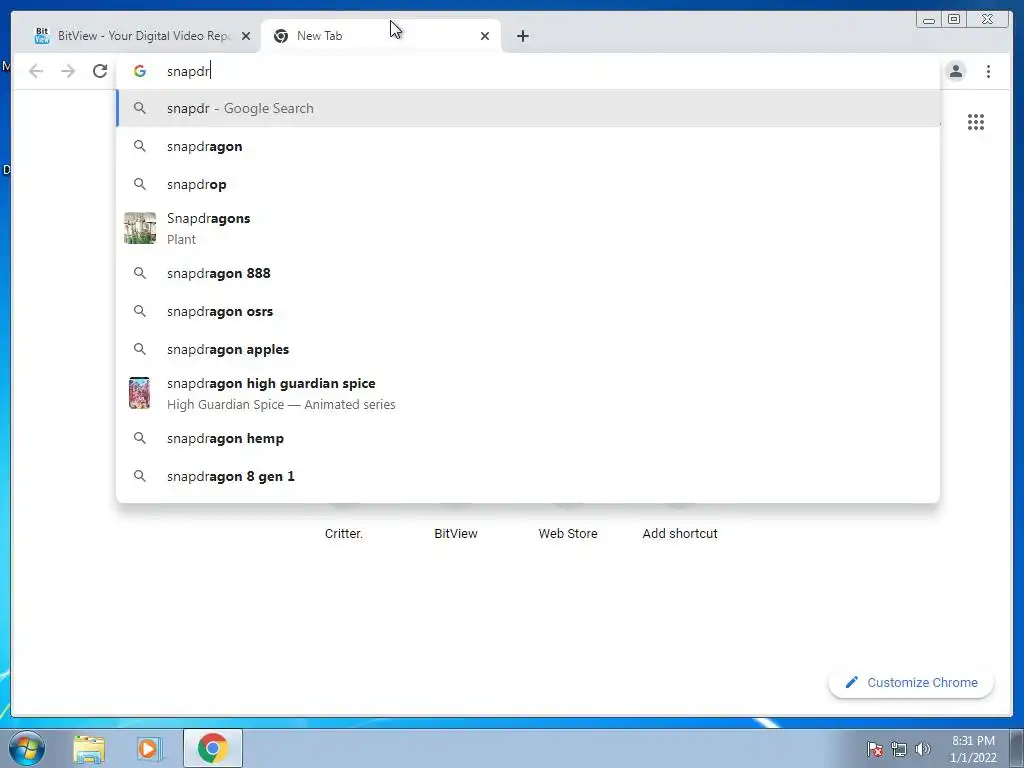The width and height of the screenshot is (1024, 768).
Task: Choose the 'snapdrop' suggestion
Action: pos(528,184)
